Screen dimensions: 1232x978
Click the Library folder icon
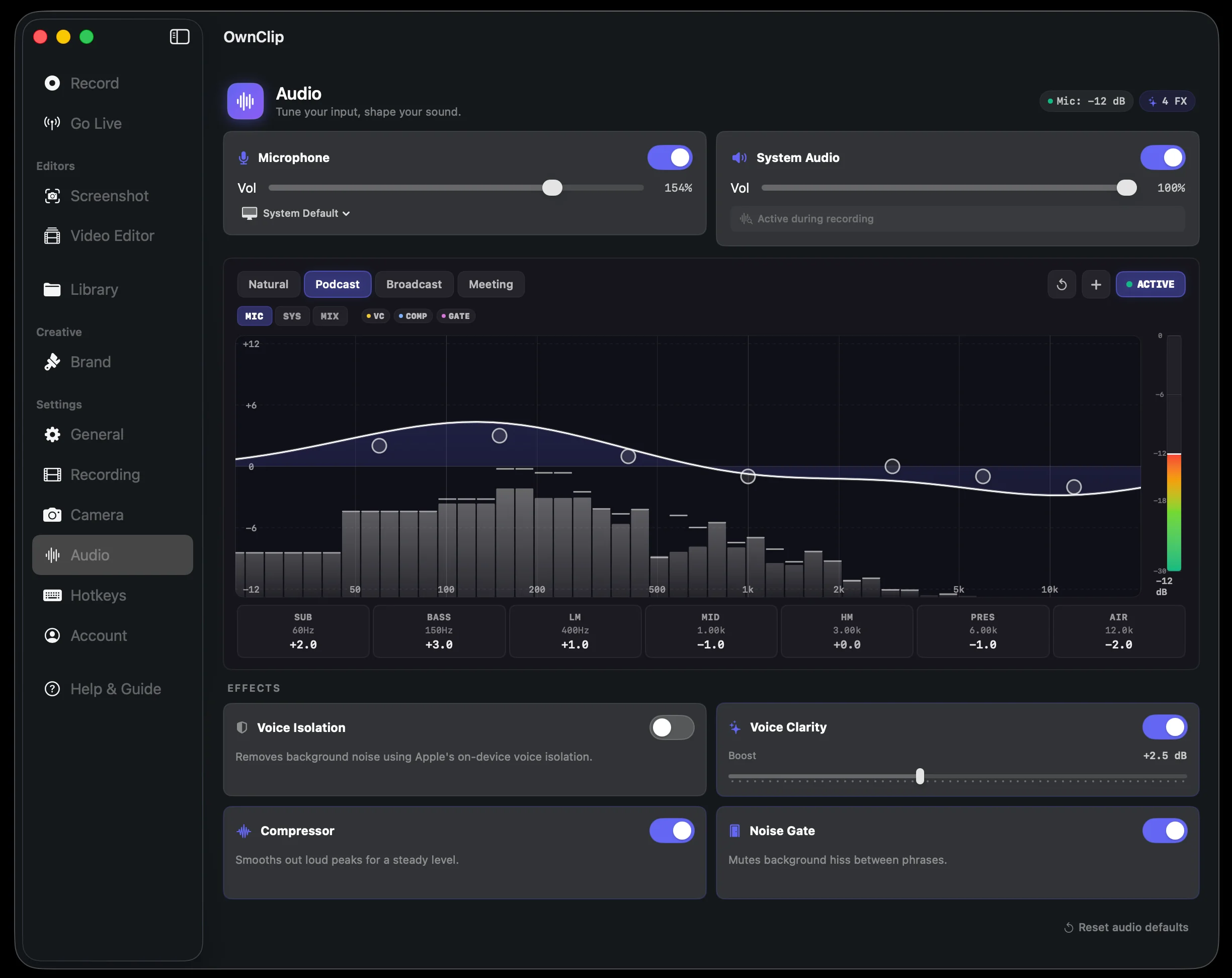[x=52, y=289]
